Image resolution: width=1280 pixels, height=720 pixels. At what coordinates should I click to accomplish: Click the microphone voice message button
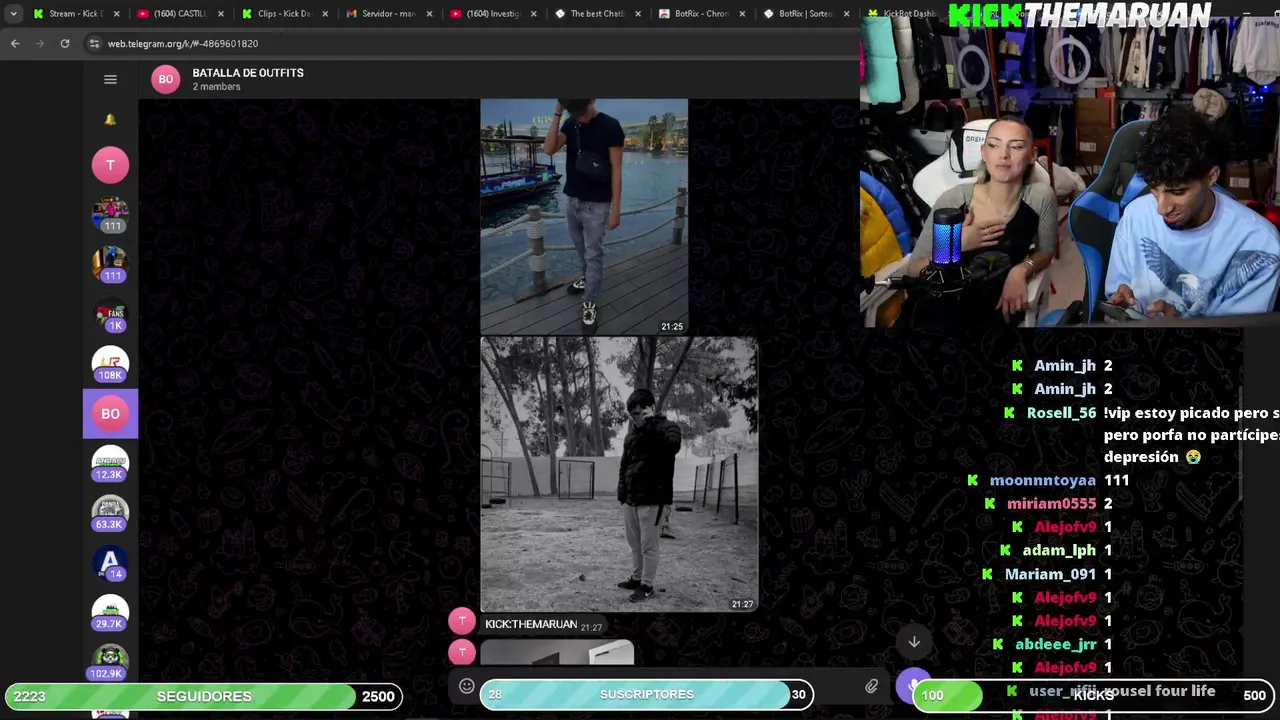click(x=914, y=686)
